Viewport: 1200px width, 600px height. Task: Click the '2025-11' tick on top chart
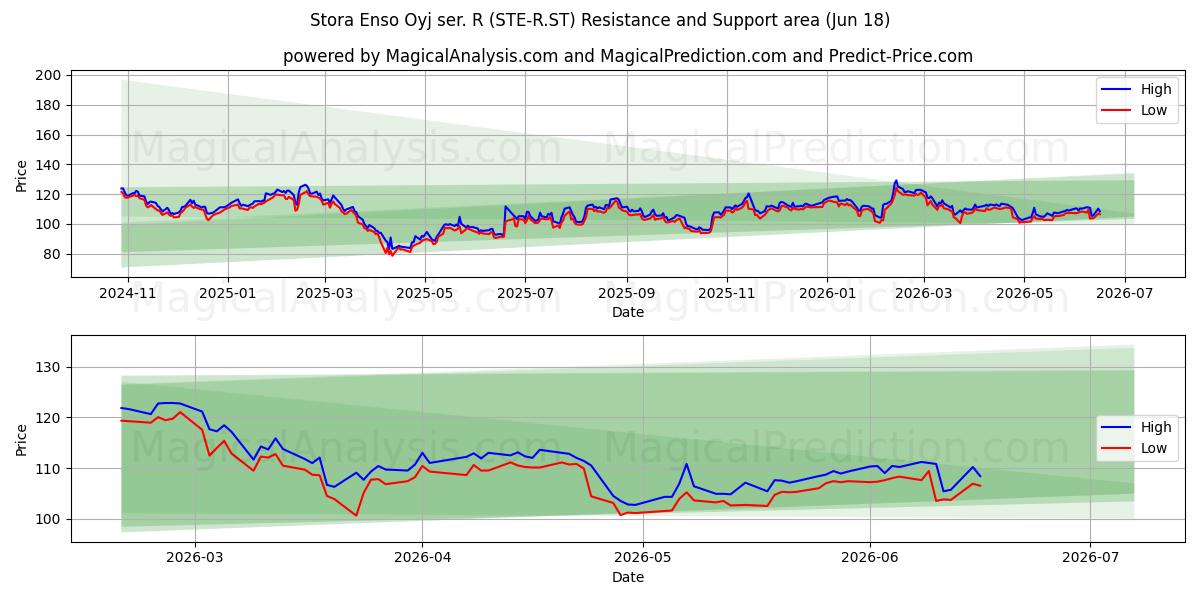[727, 295]
